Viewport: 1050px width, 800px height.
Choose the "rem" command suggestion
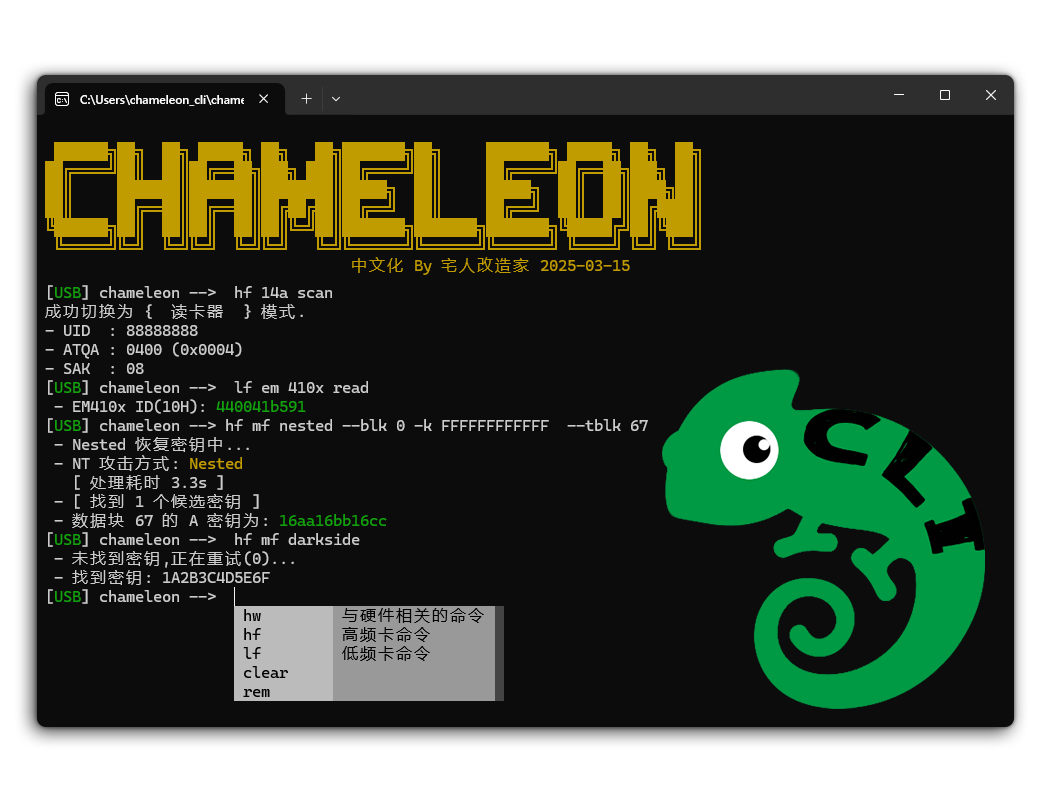coord(256,692)
